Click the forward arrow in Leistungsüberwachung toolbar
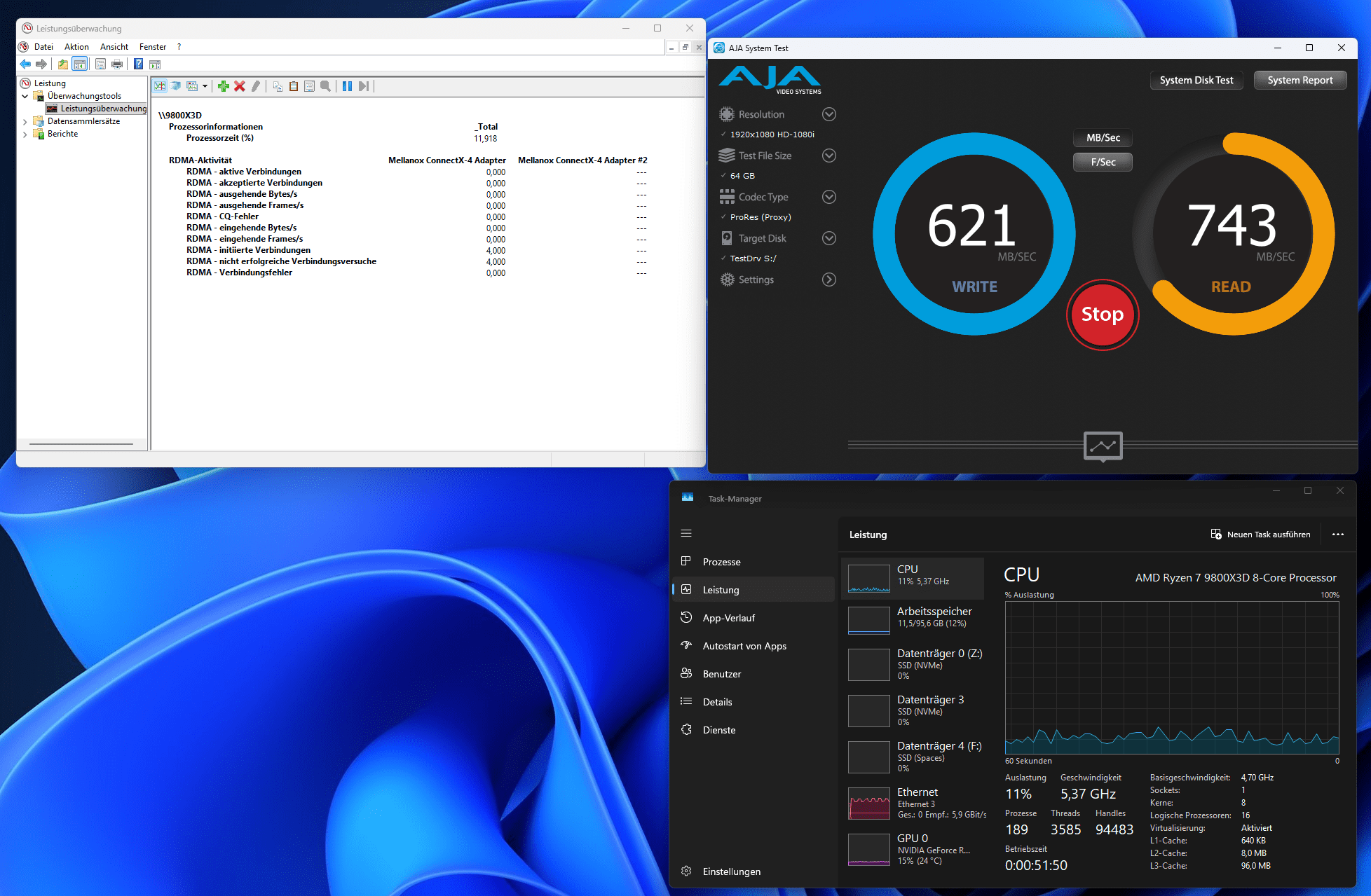Viewport: 1371px width, 896px height. coord(41,64)
